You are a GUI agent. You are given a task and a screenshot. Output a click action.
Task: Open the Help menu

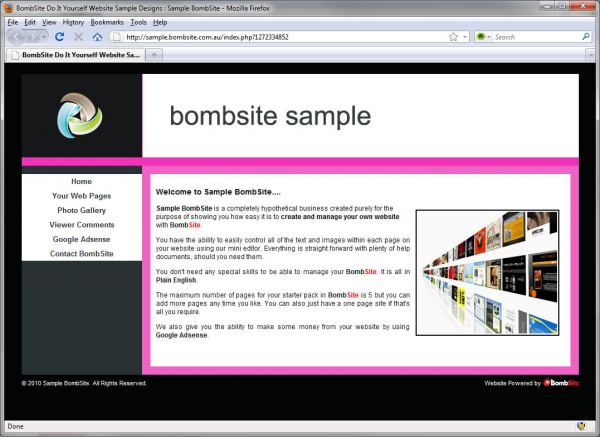[160, 22]
